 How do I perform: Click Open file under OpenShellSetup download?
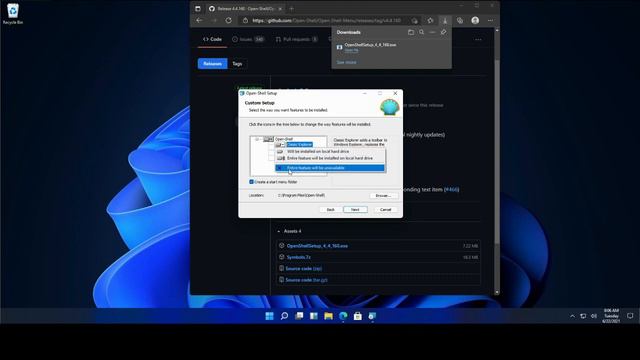click(351, 50)
